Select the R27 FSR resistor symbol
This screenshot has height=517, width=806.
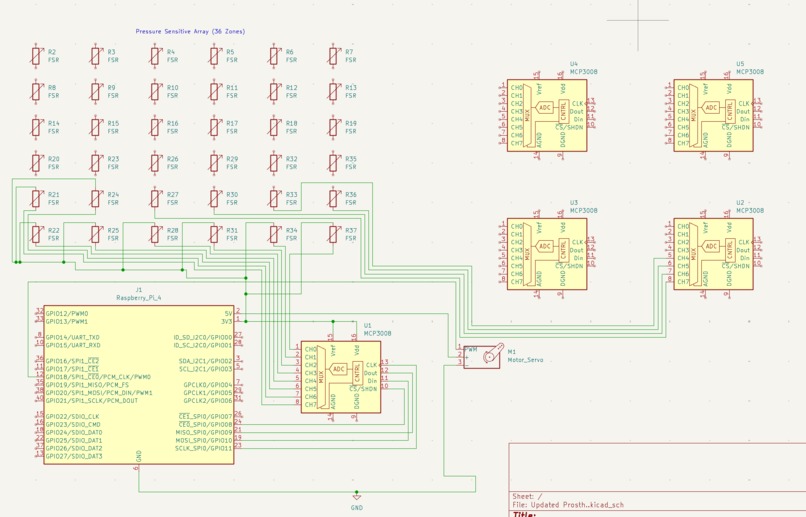pos(155,198)
